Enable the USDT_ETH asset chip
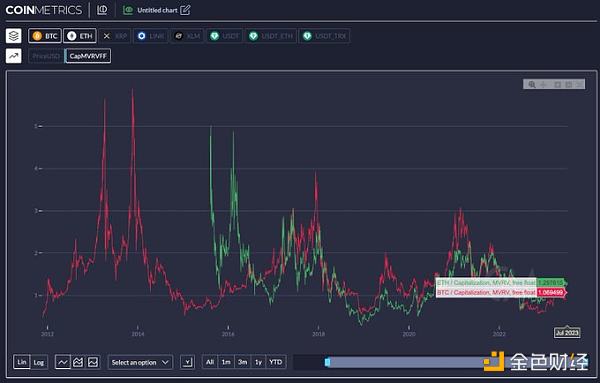This screenshot has height=383, width=600. (271, 36)
